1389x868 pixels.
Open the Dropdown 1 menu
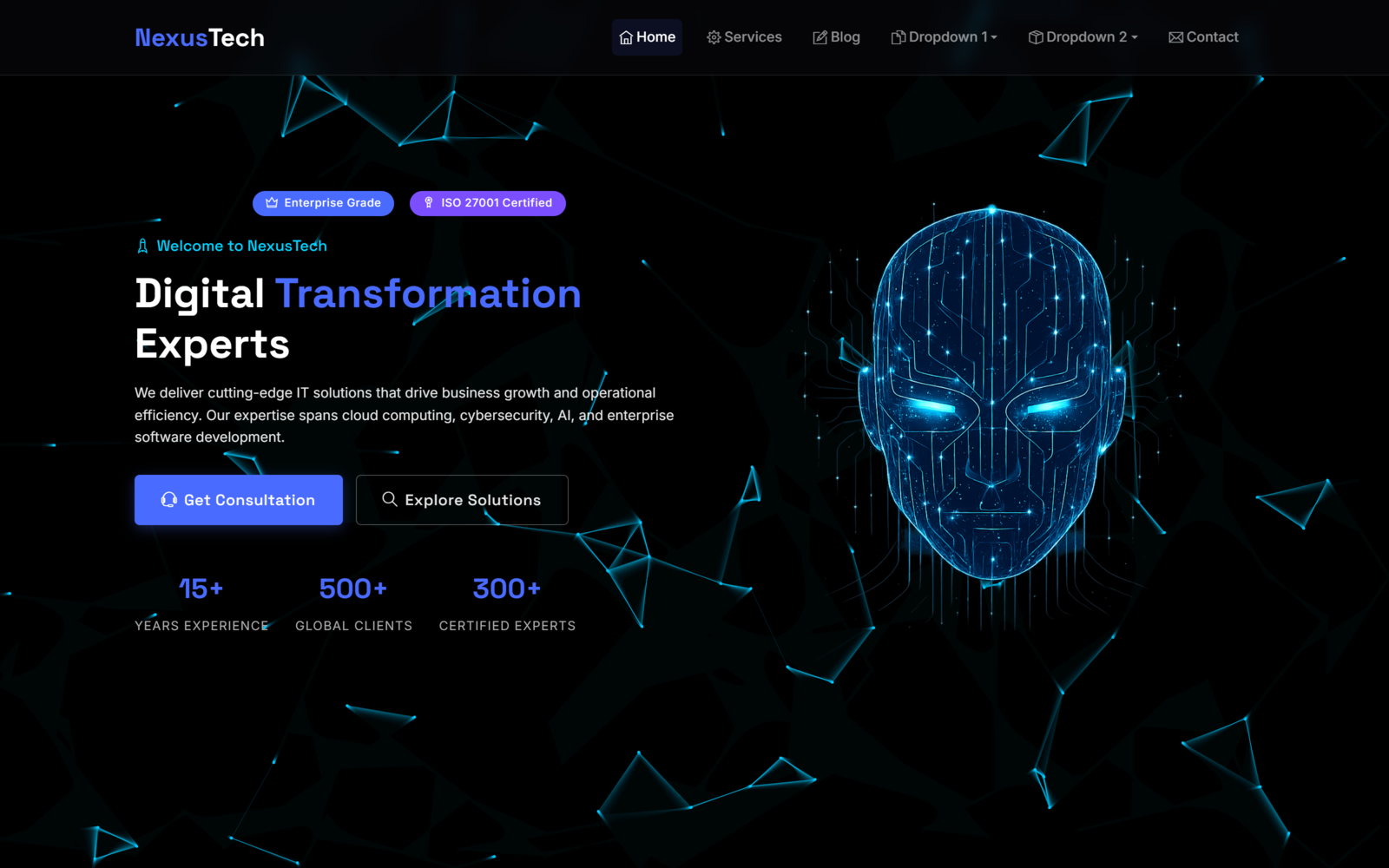tap(944, 37)
